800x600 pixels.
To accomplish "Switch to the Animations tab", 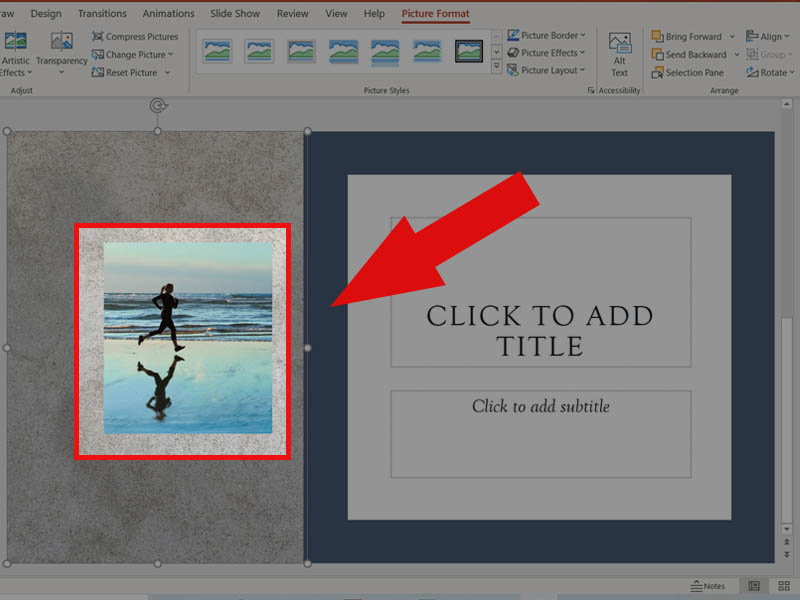I will click(x=168, y=13).
